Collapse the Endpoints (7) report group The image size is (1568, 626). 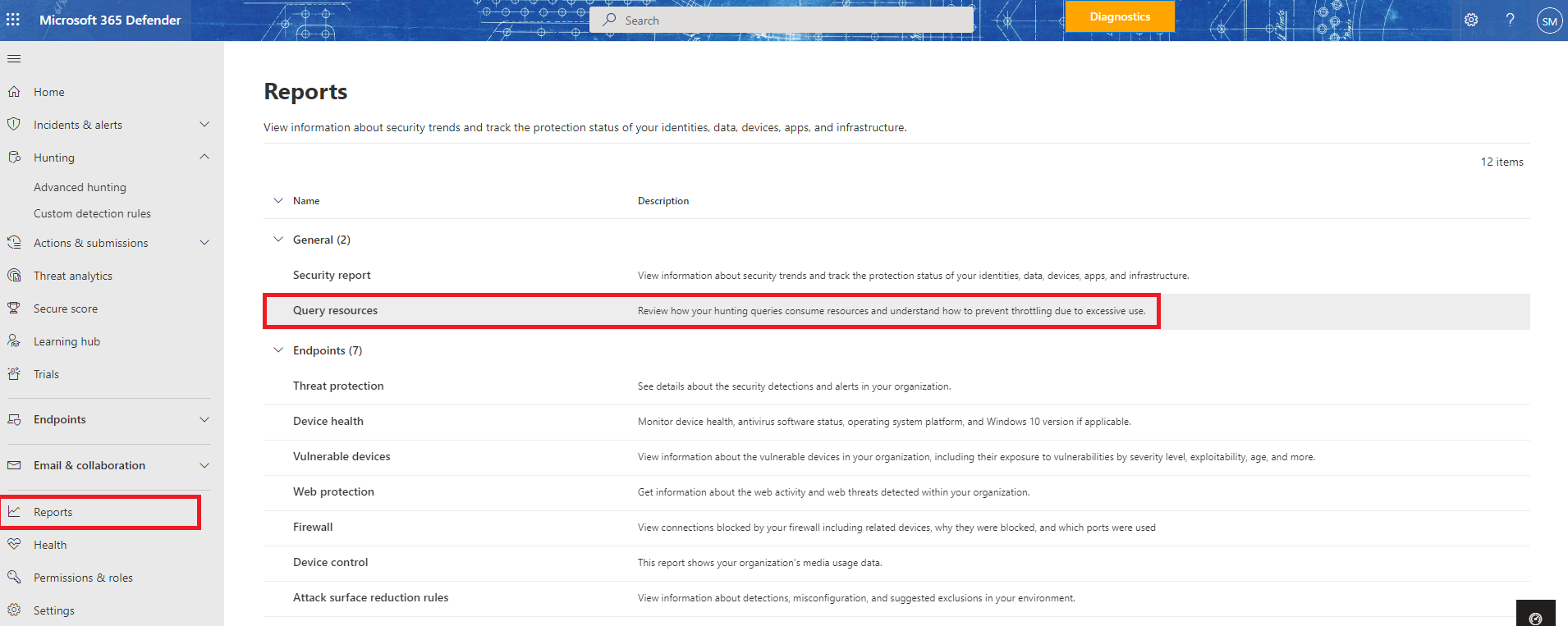click(x=278, y=350)
